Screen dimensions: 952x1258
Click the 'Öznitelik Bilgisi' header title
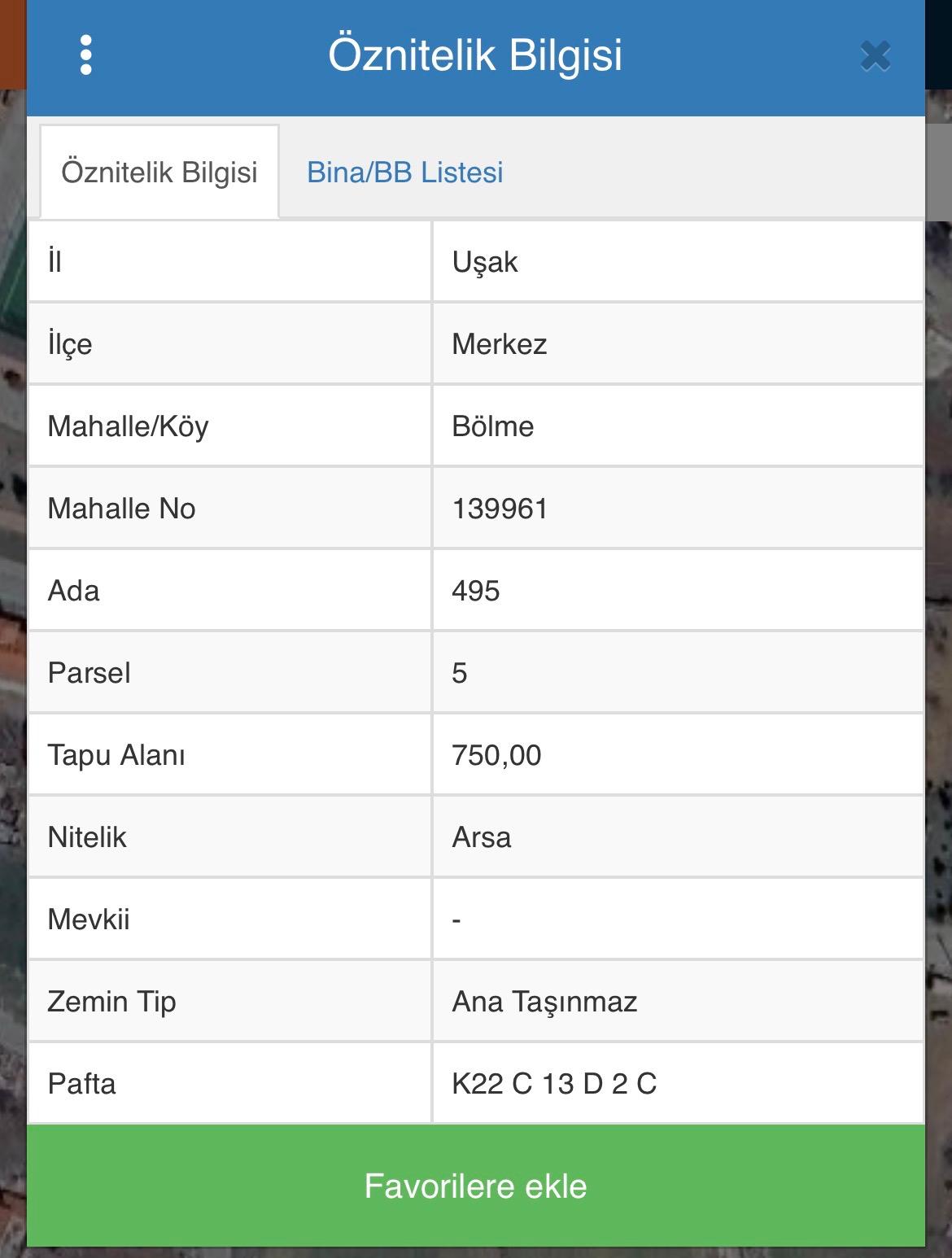click(475, 55)
